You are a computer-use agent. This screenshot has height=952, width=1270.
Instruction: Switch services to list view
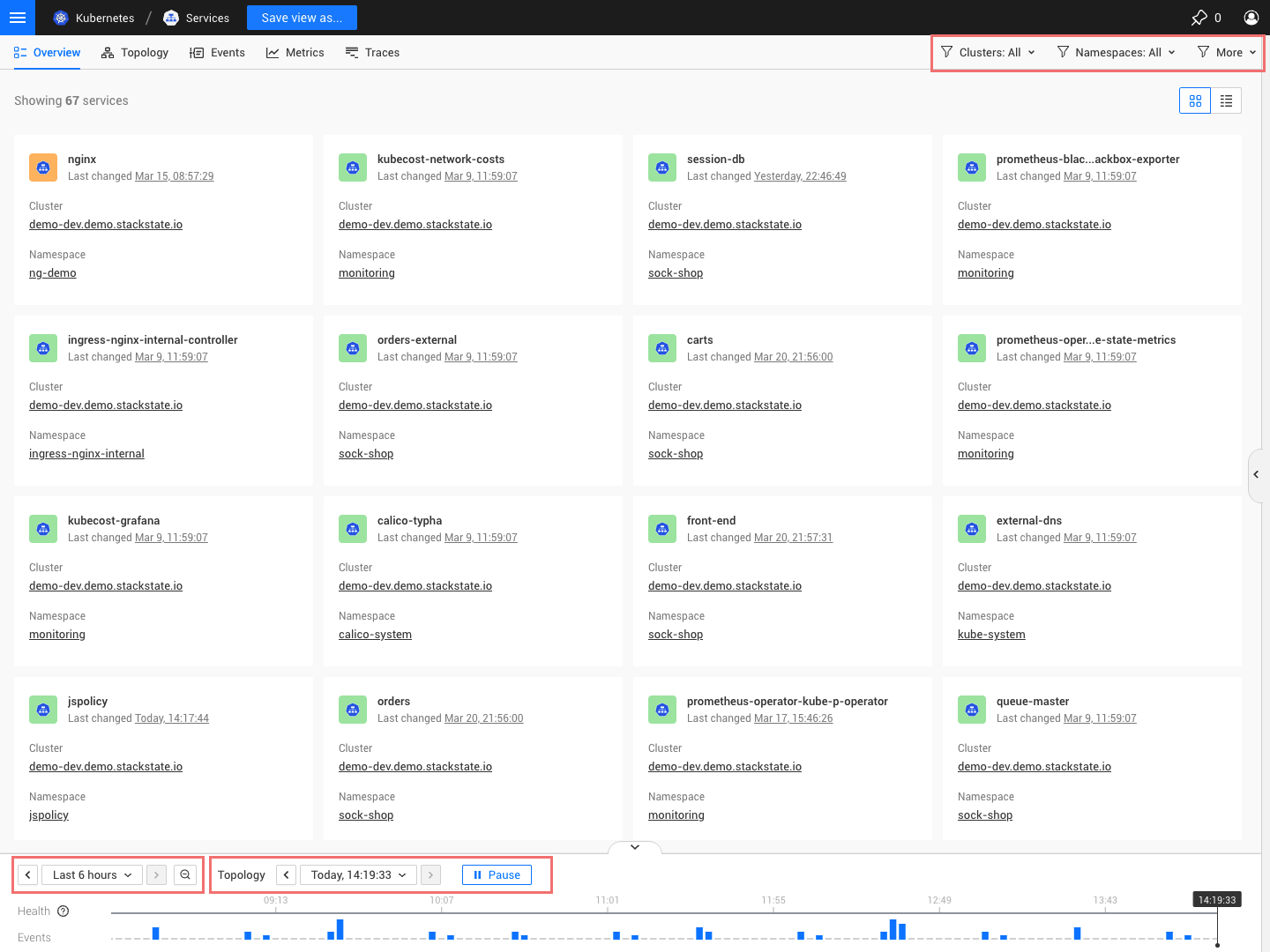tap(1226, 100)
